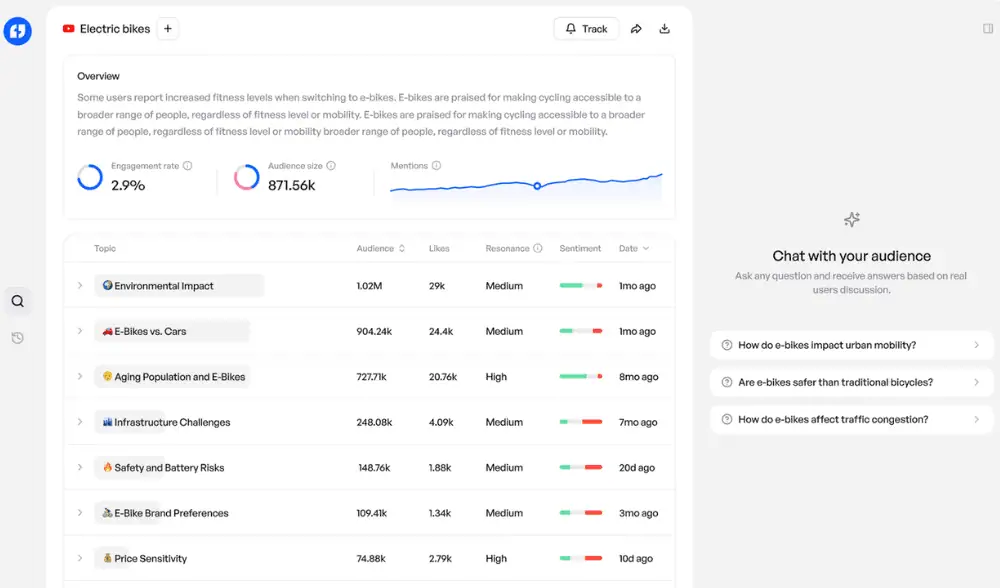Click the sentiment bar for Safety and Battery Risks

[581, 468]
